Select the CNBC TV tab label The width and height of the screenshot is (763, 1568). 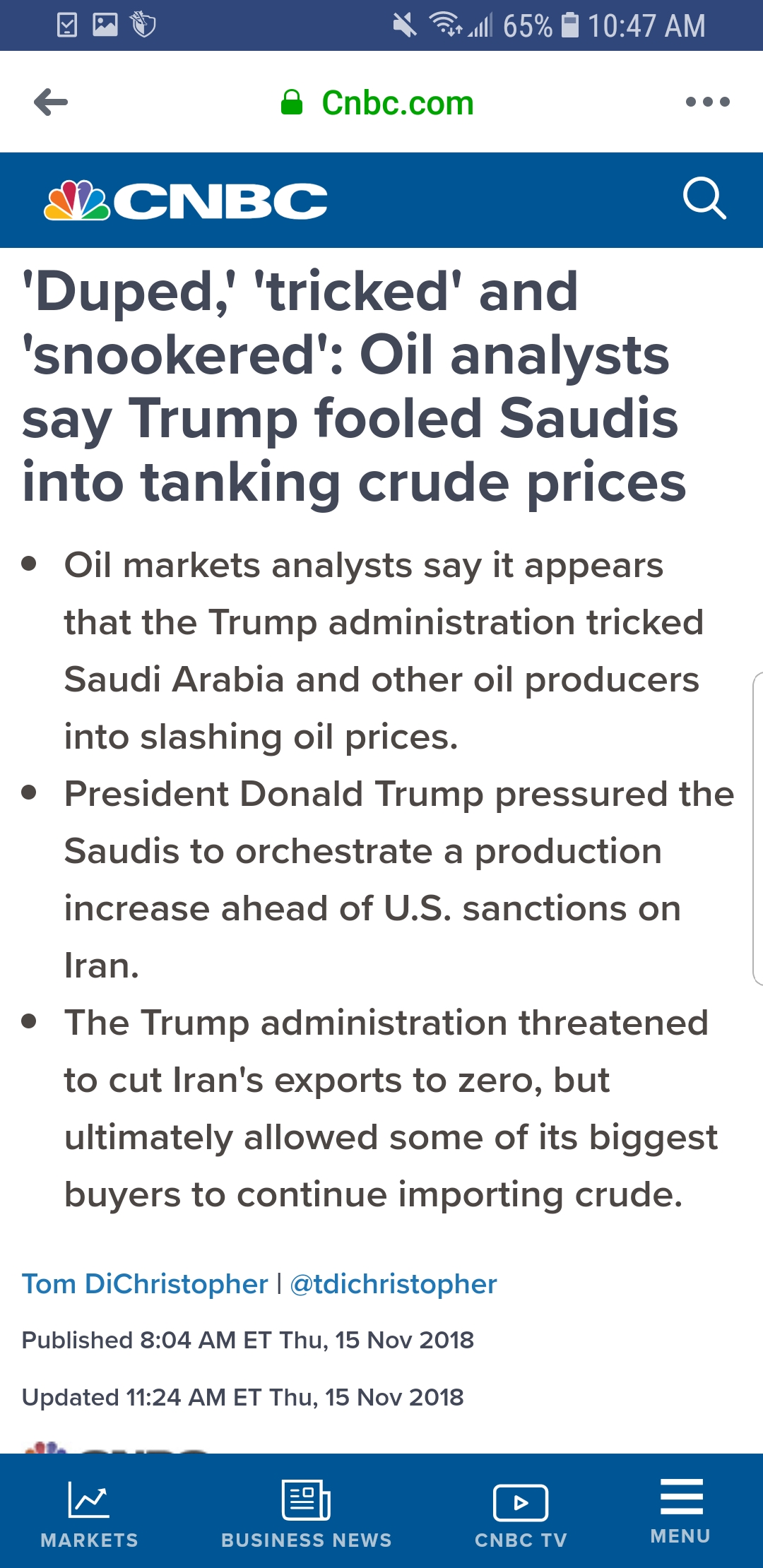click(x=521, y=1540)
